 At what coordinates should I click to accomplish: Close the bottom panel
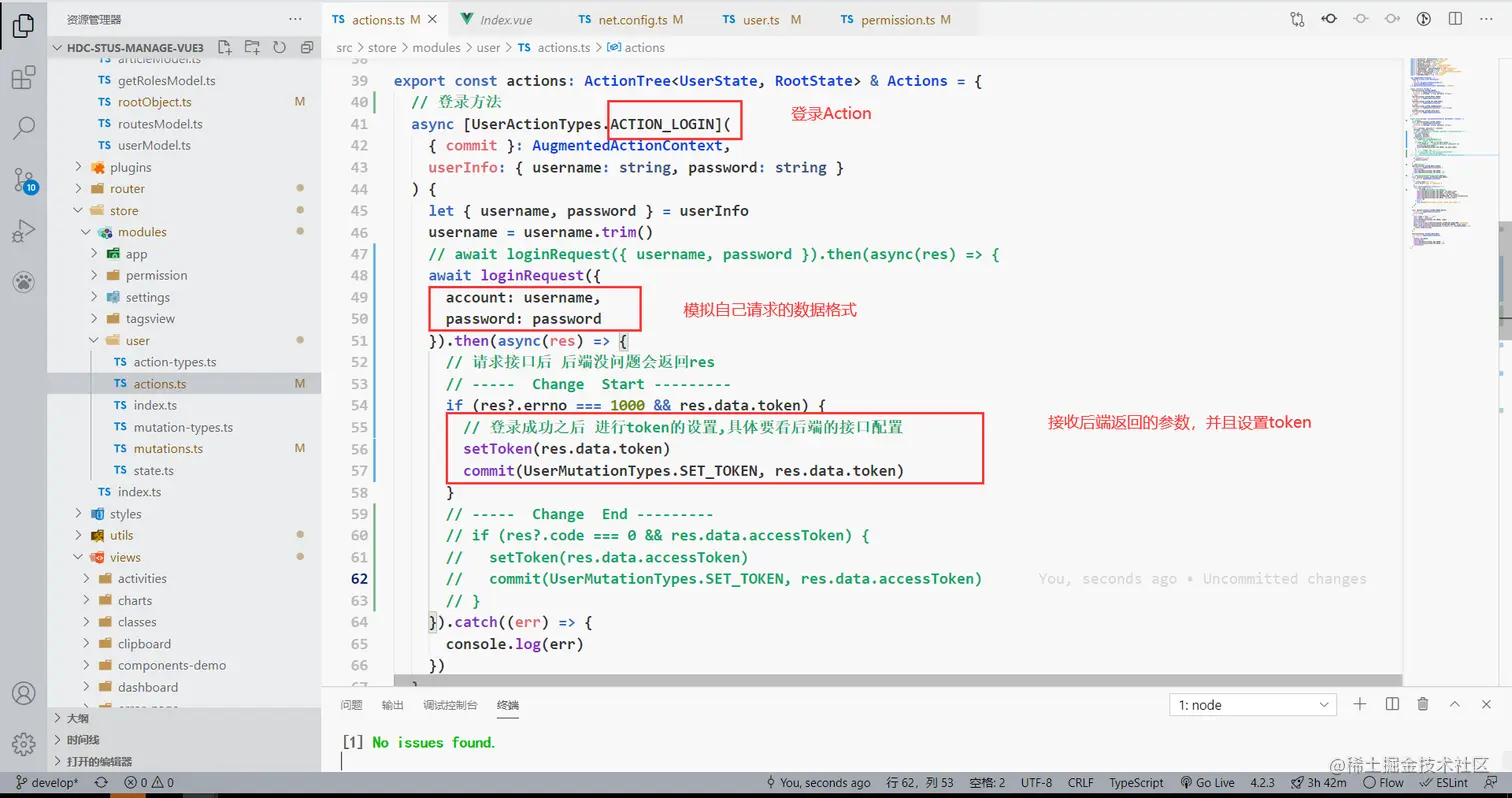tap(1487, 705)
